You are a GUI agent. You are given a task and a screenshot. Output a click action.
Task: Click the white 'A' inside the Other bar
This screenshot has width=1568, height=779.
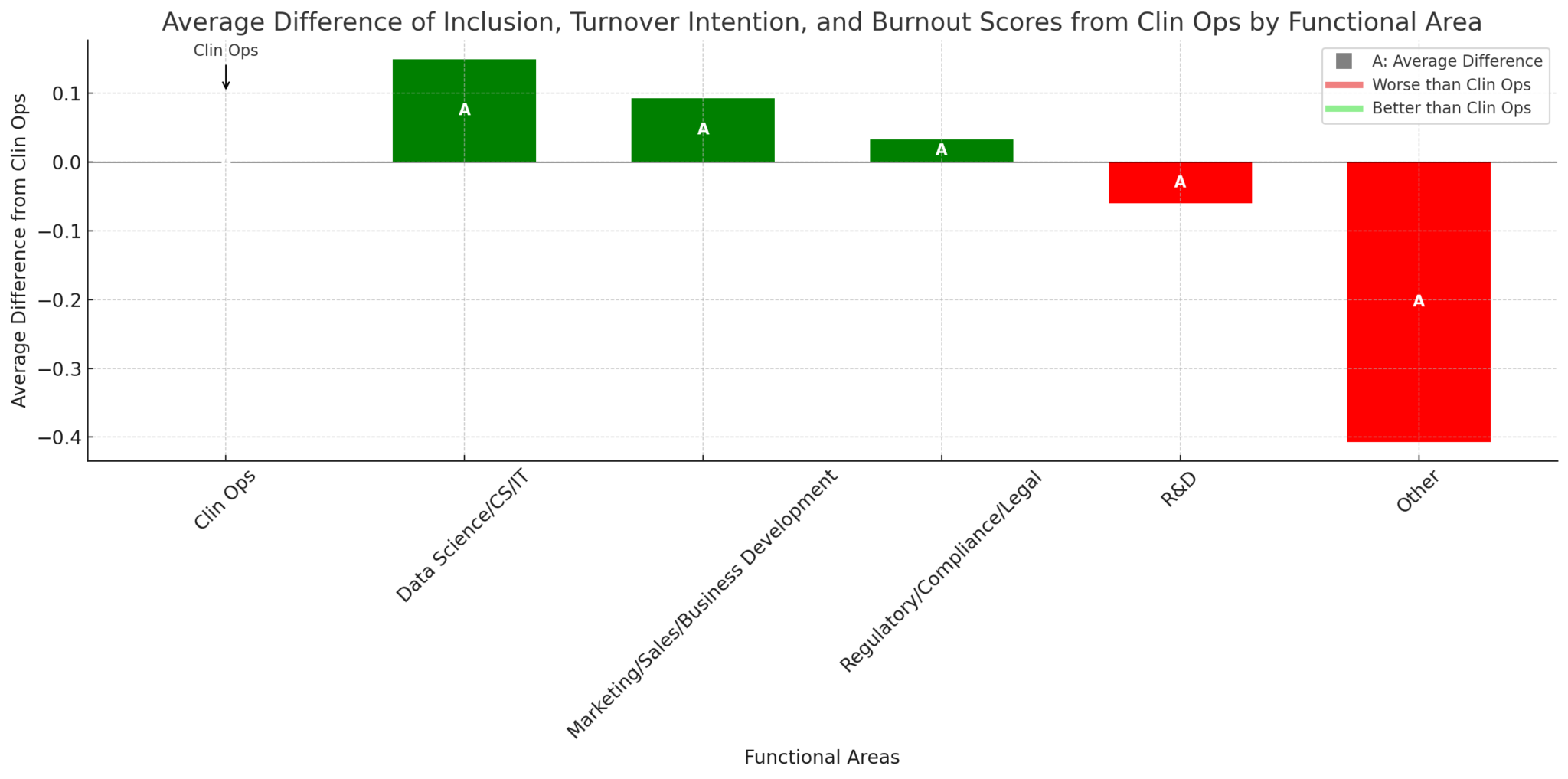(1418, 303)
